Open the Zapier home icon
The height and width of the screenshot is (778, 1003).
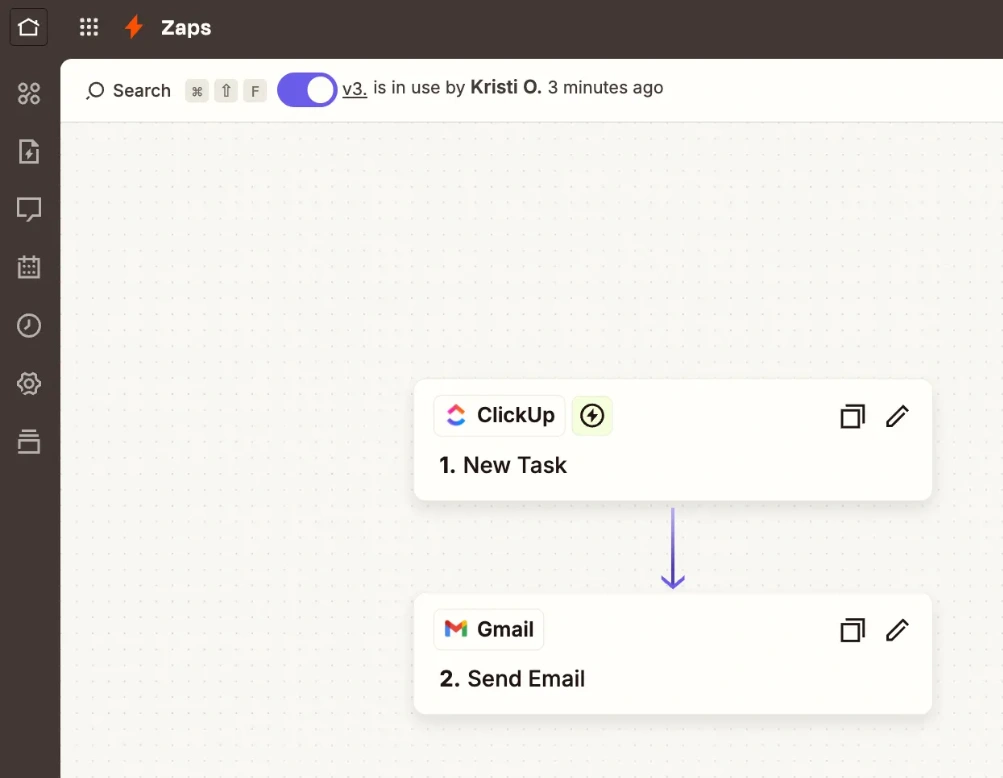28,27
